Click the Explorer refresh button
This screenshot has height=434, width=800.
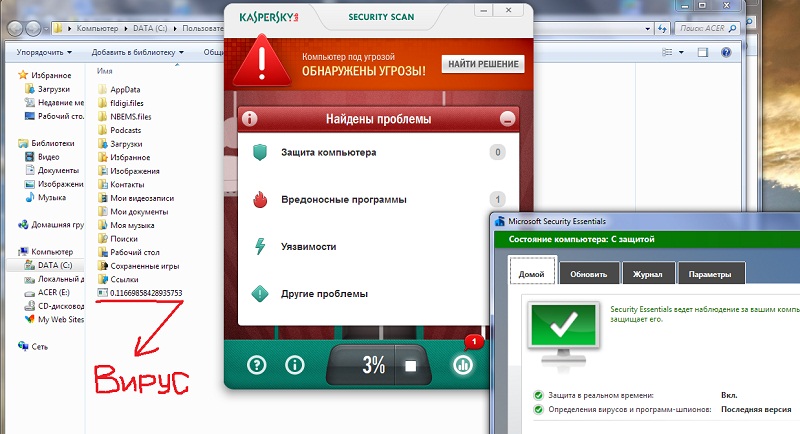(662, 29)
